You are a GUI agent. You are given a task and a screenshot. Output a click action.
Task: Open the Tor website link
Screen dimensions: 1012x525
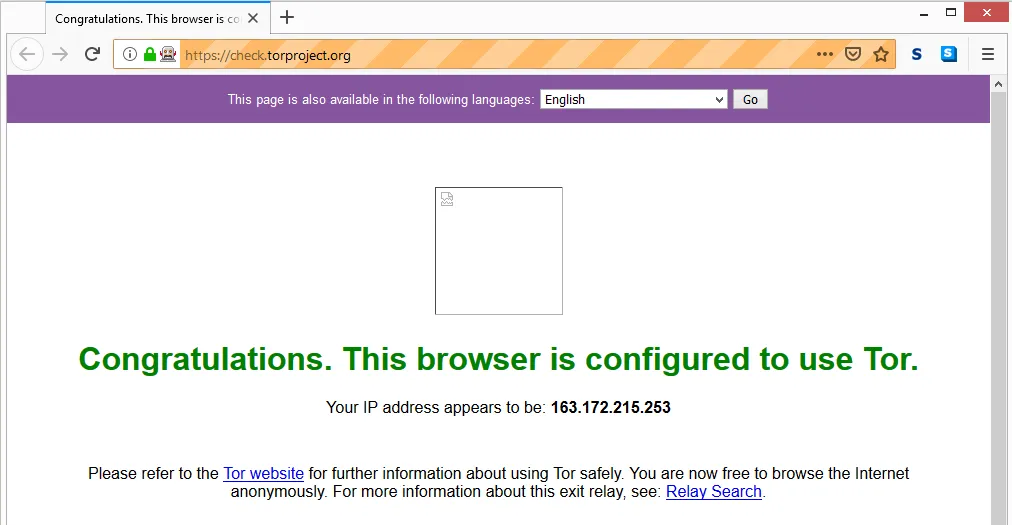tap(263, 473)
